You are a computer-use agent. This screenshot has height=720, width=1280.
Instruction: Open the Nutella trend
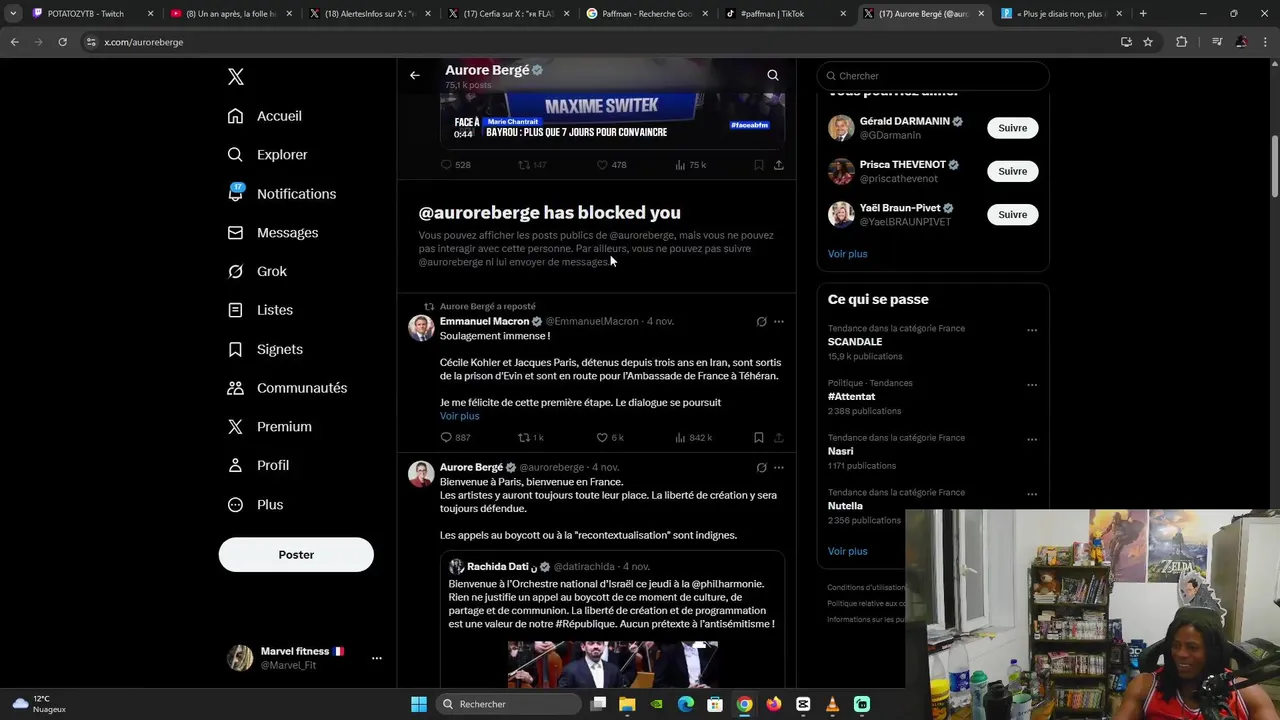[845, 506]
